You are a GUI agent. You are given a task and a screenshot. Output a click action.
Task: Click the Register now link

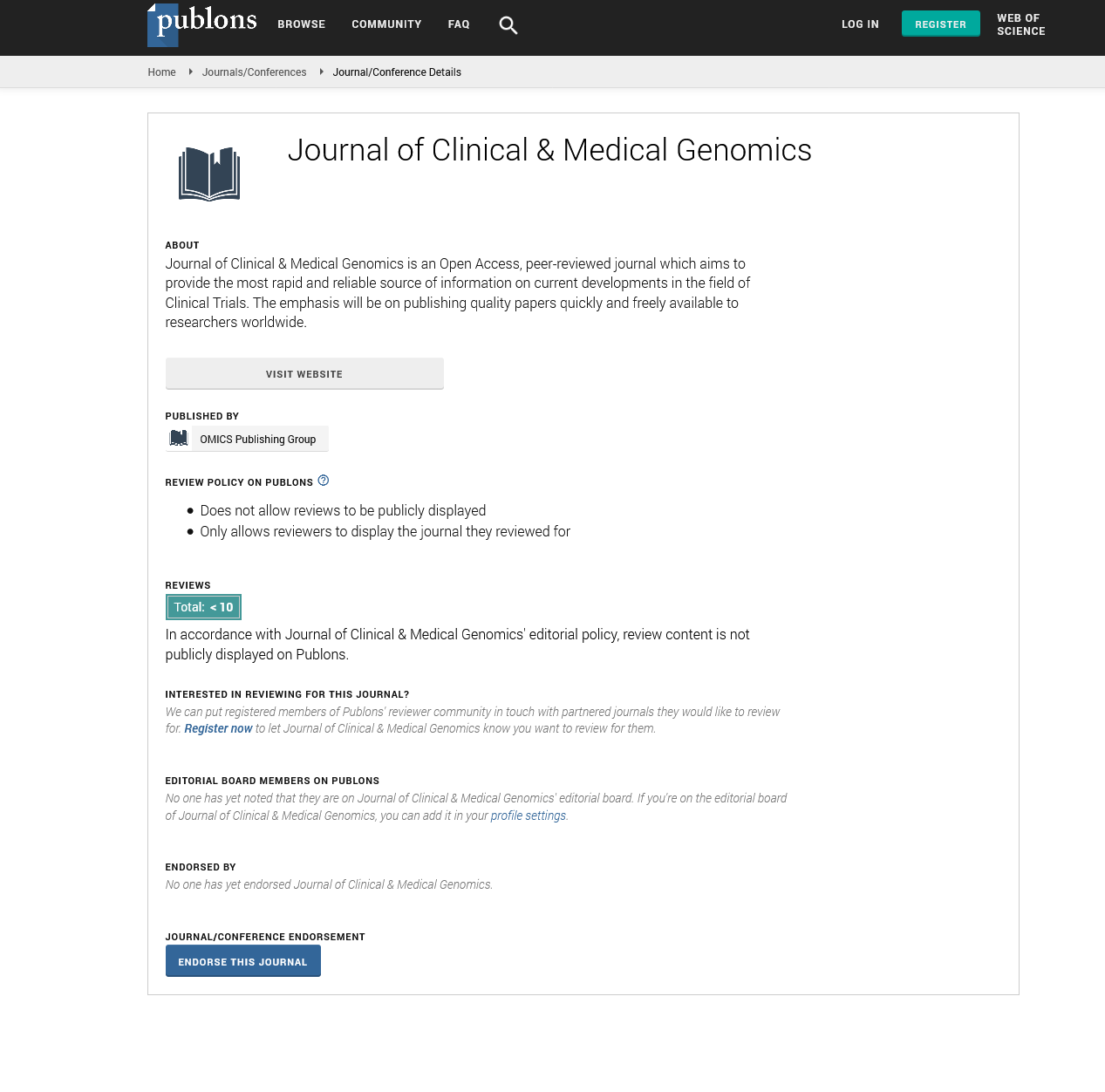pyautogui.click(x=218, y=728)
